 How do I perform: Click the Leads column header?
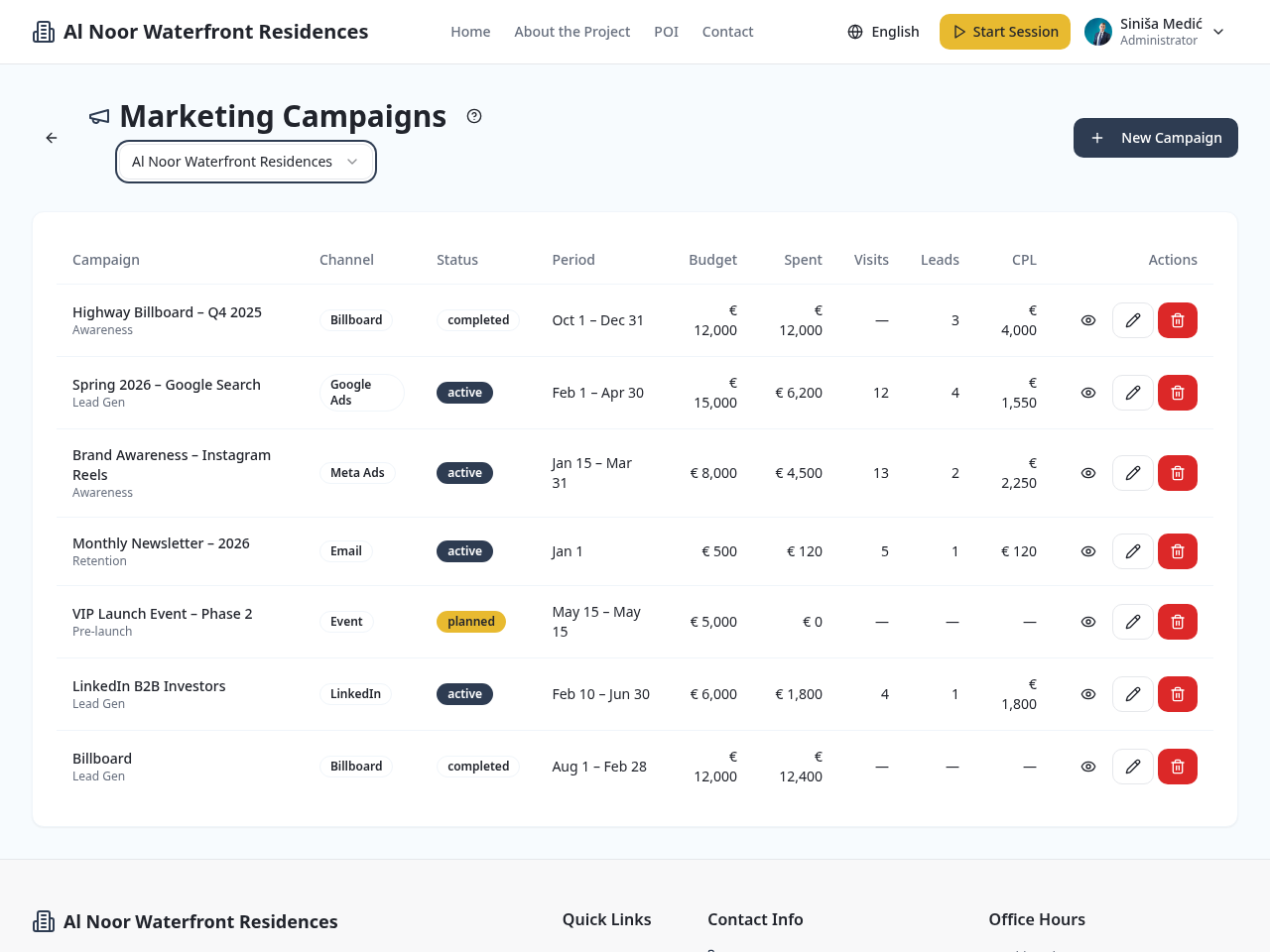[x=940, y=260]
